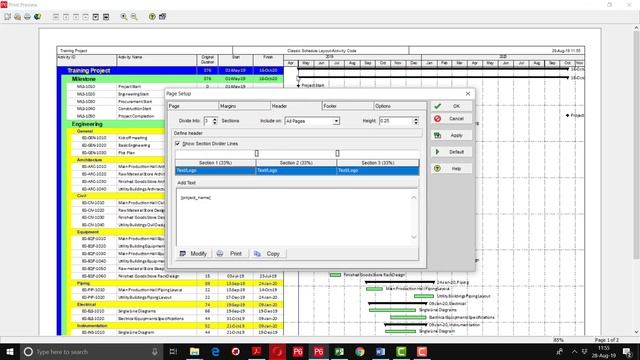Open the orange Camtasia recorder taskbar icon
This screenshot has width=640, height=360.
[422, 351]
